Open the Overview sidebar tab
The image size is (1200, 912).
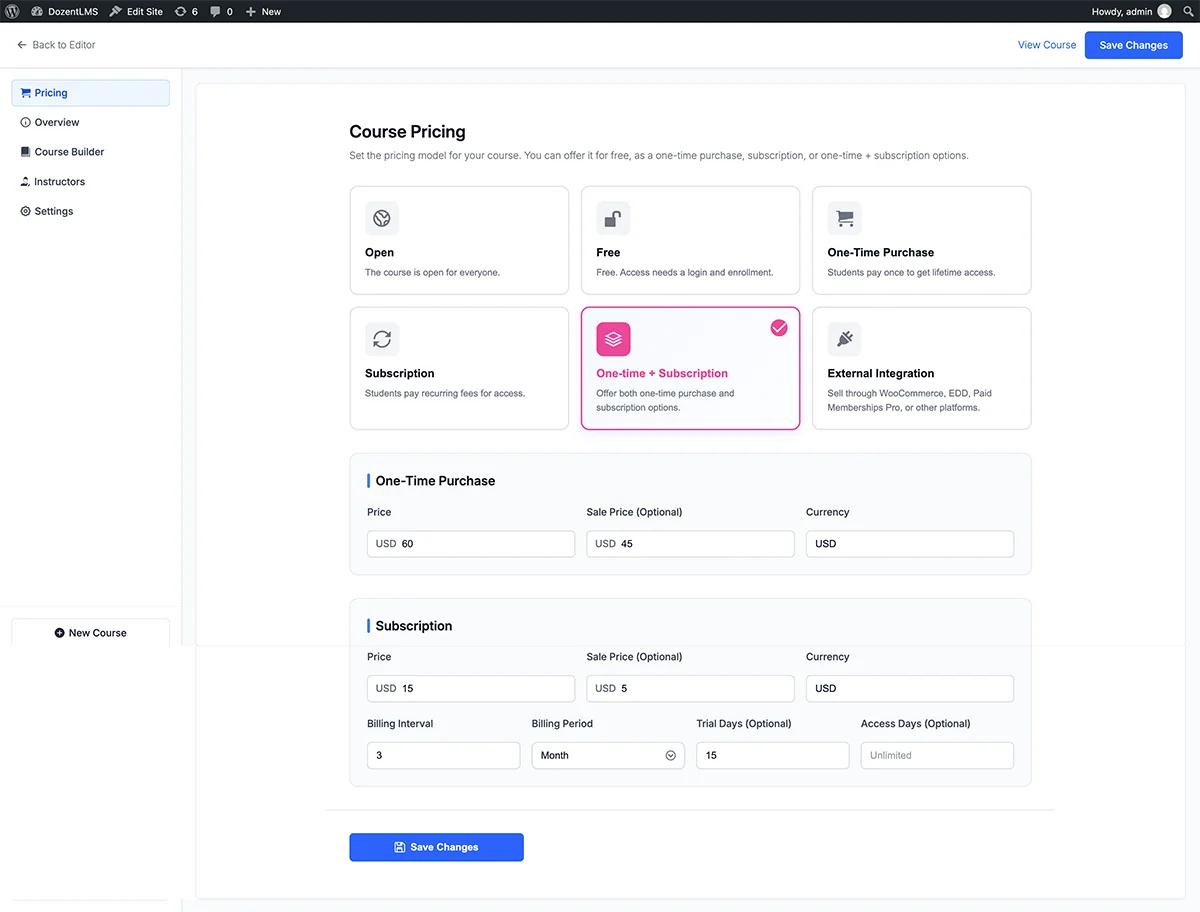click(90, 122)
